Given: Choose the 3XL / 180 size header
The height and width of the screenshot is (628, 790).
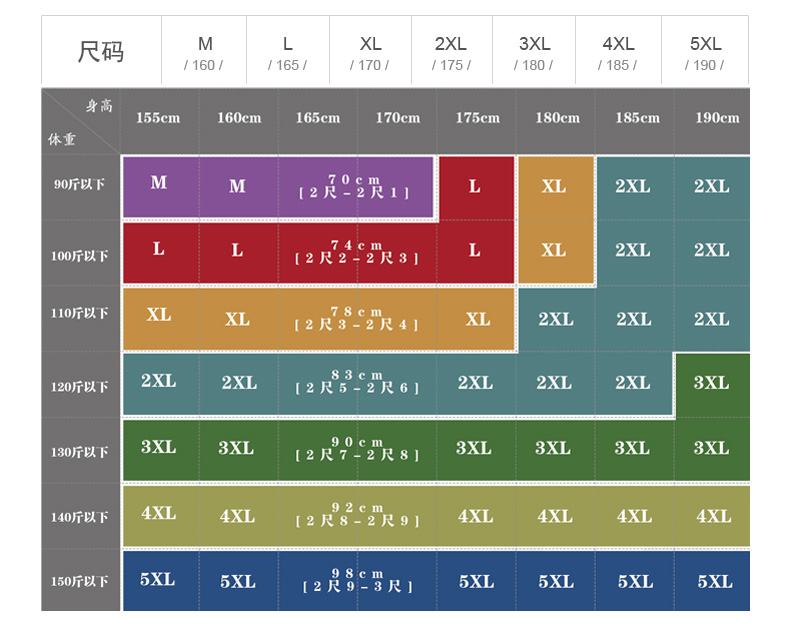Looking at the screenshot, I should click(x=534, y=53).
